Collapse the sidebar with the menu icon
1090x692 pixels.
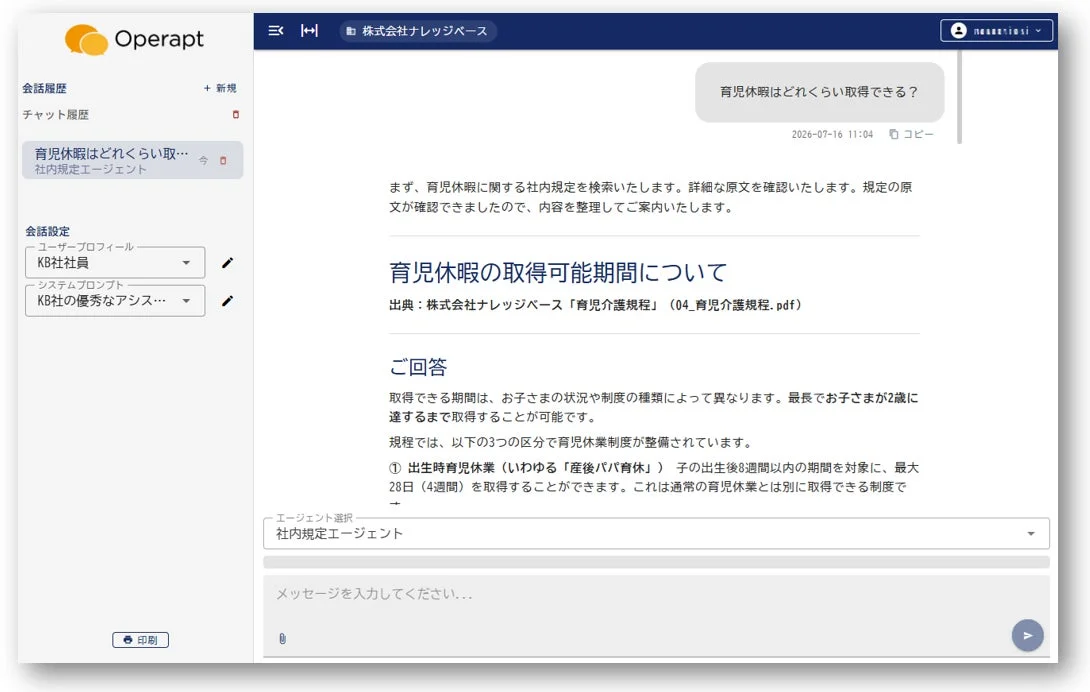click(275, 31)
